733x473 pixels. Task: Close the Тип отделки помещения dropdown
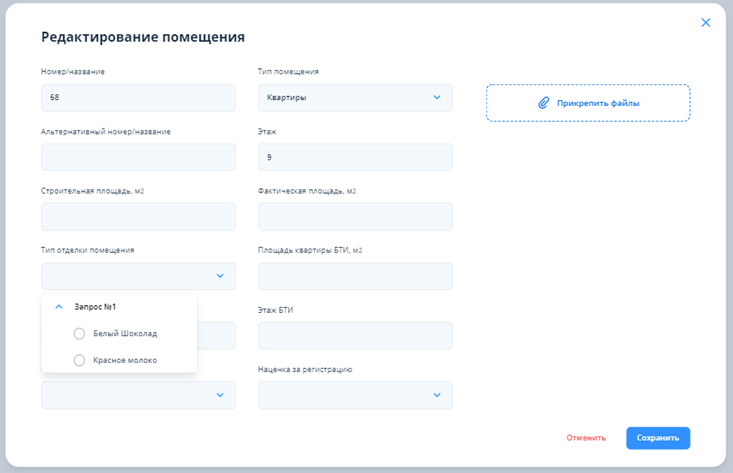pyautogui.click(x=220, y=276)
